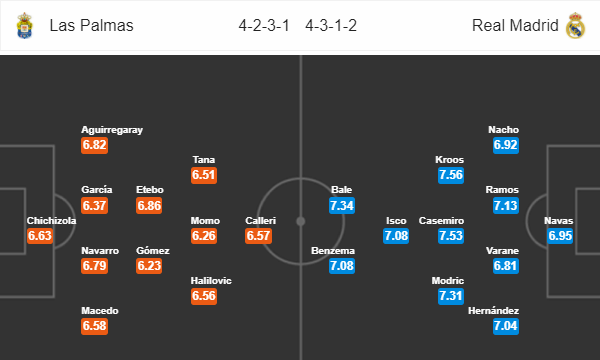Select Kroos's 7.56 rating badge
The width and height of the screenshot is (600, 360).
click(451, 175)
